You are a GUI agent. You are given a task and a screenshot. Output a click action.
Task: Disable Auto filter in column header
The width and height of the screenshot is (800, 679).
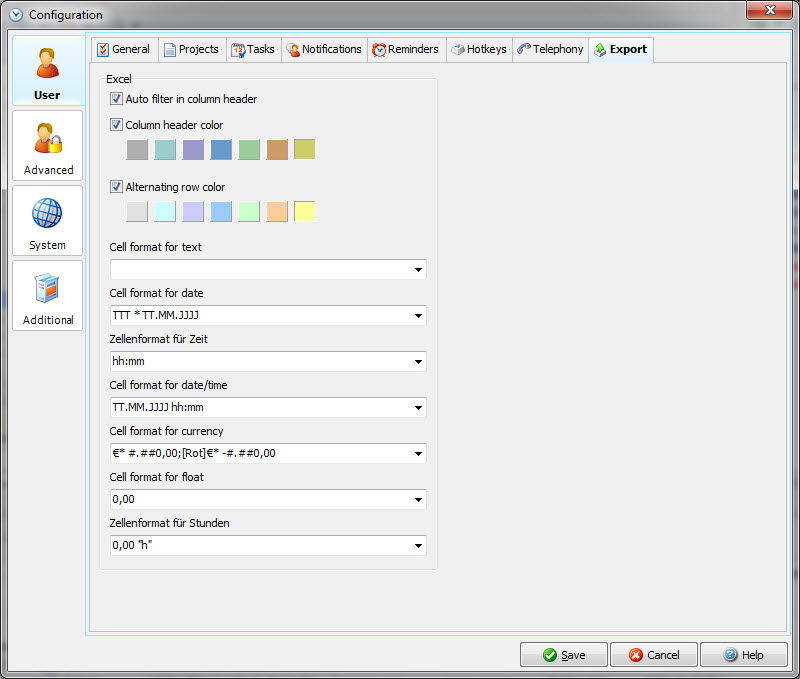116,99
